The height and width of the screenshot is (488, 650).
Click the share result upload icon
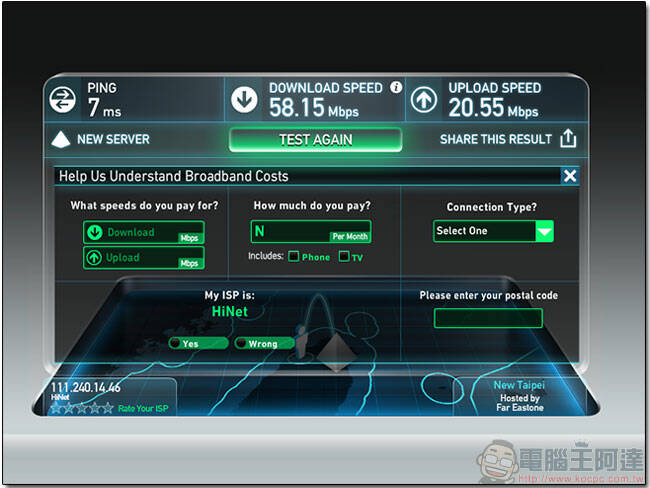tap(568, 138)
